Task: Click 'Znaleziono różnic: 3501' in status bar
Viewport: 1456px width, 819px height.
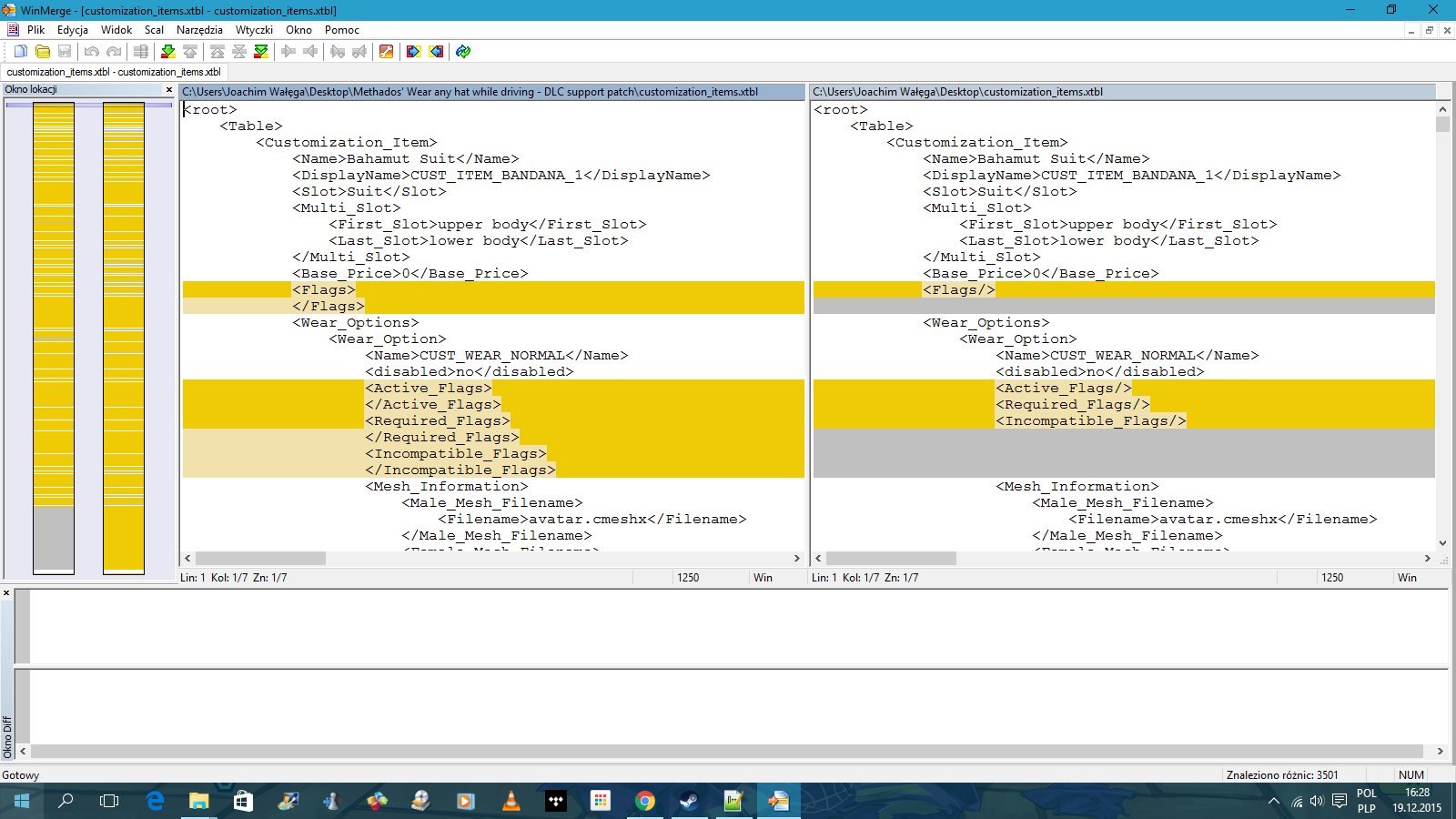Action: (1282, 775)
